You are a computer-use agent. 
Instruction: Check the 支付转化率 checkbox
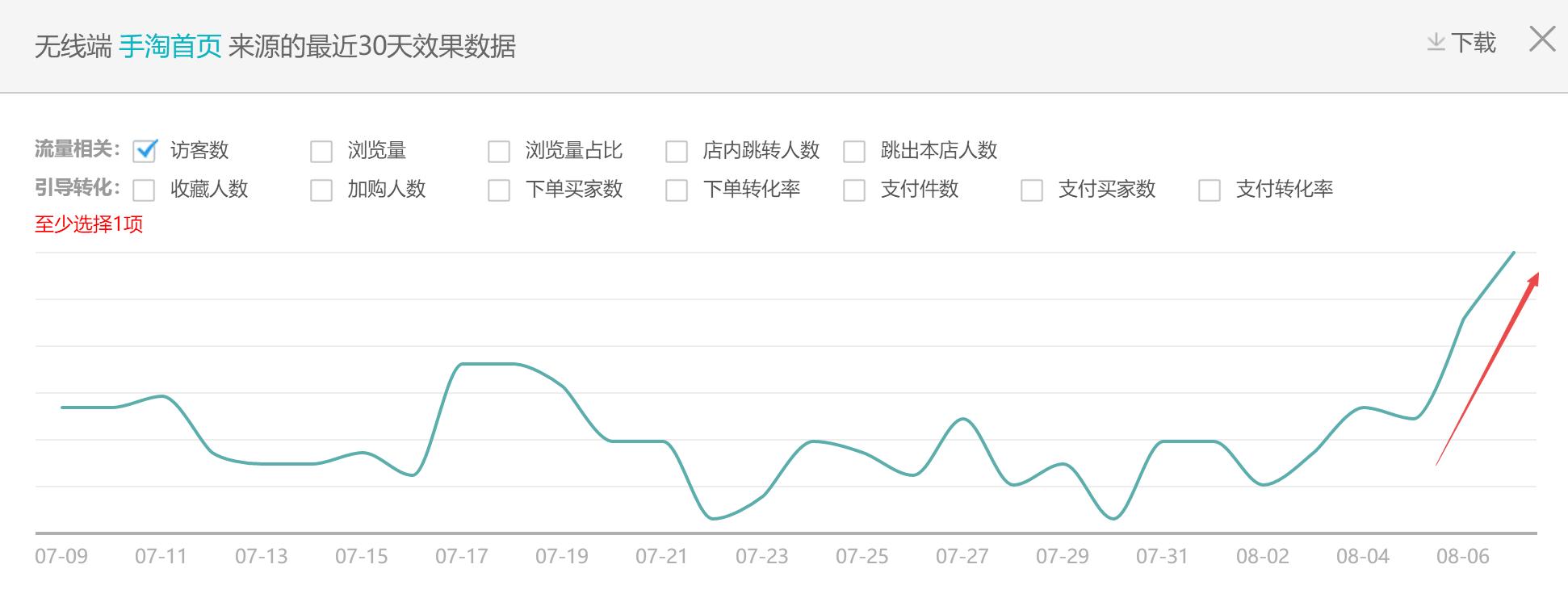pos(1210,190)
